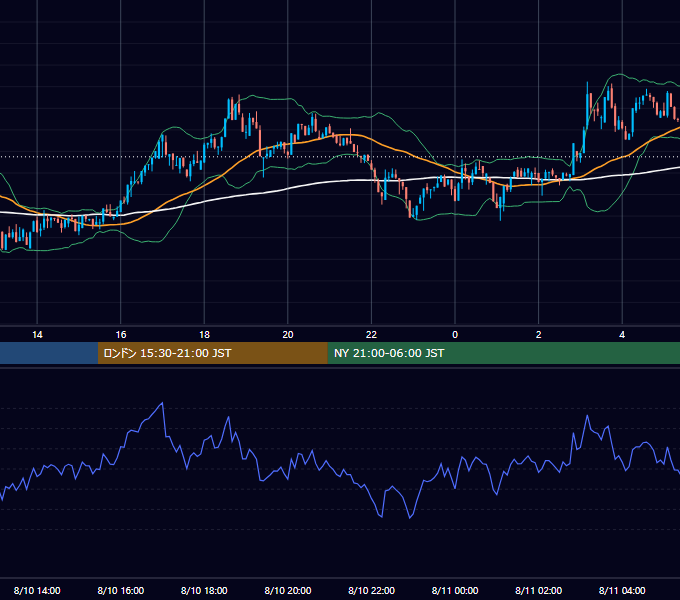Click the 8/11 02:00 date label
The width and height of the screenshot is (680, 600).
[x=539, y=590]
